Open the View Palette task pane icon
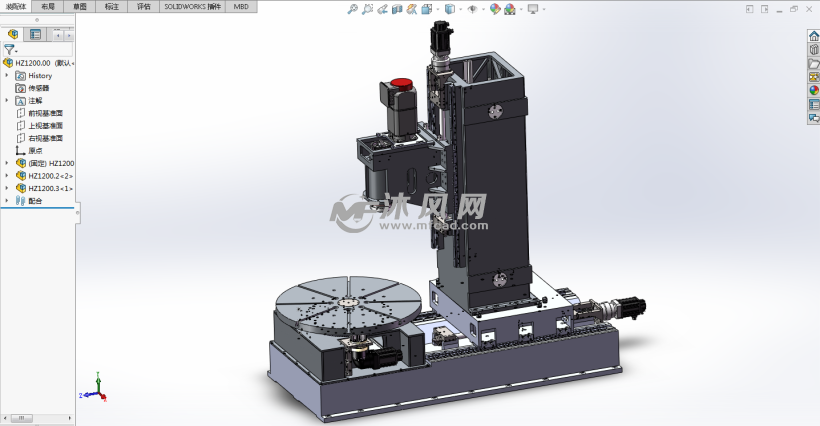The image size is (820, 426). 814,77
